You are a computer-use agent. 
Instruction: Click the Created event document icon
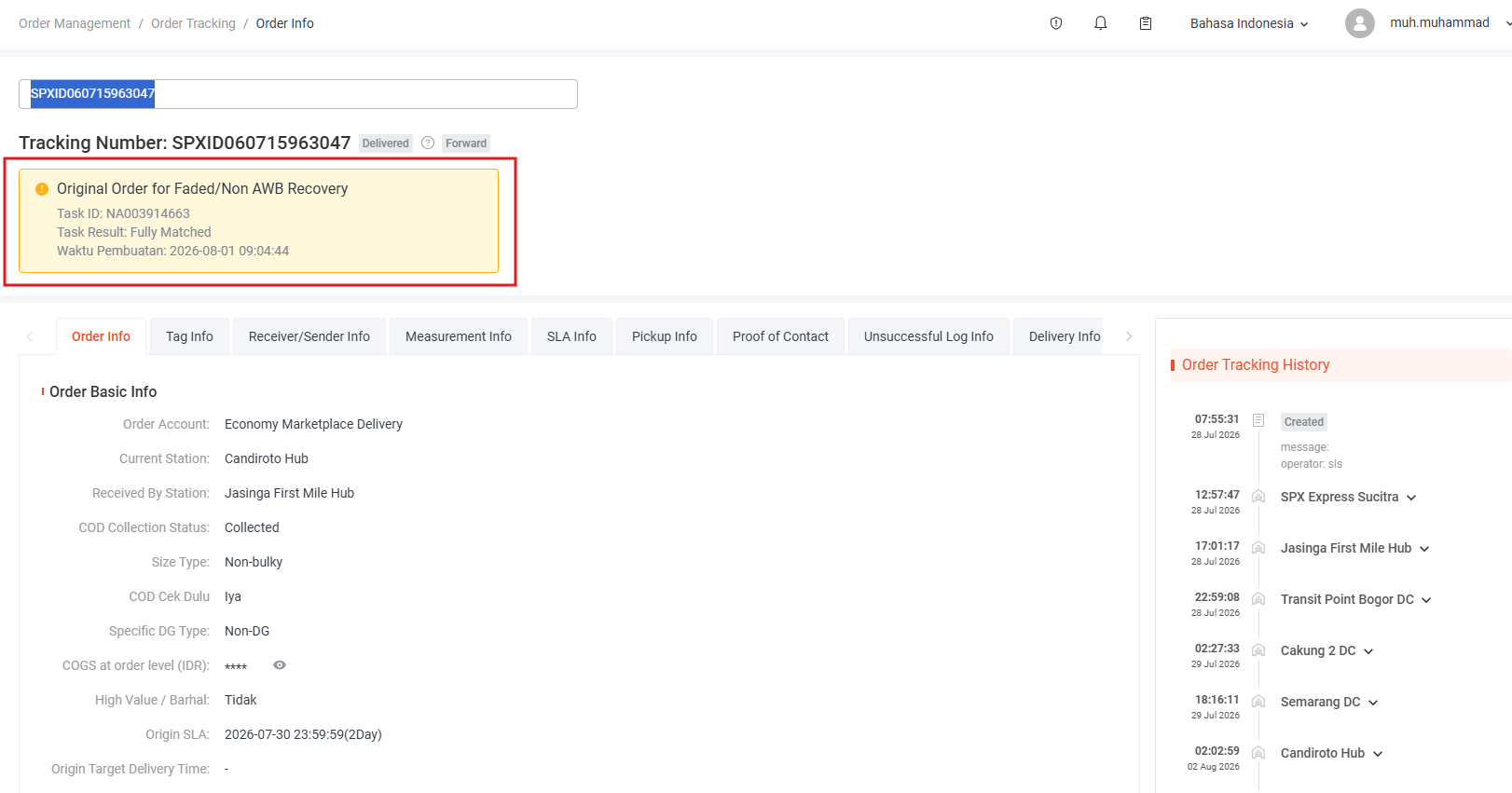coord(1258,420)
